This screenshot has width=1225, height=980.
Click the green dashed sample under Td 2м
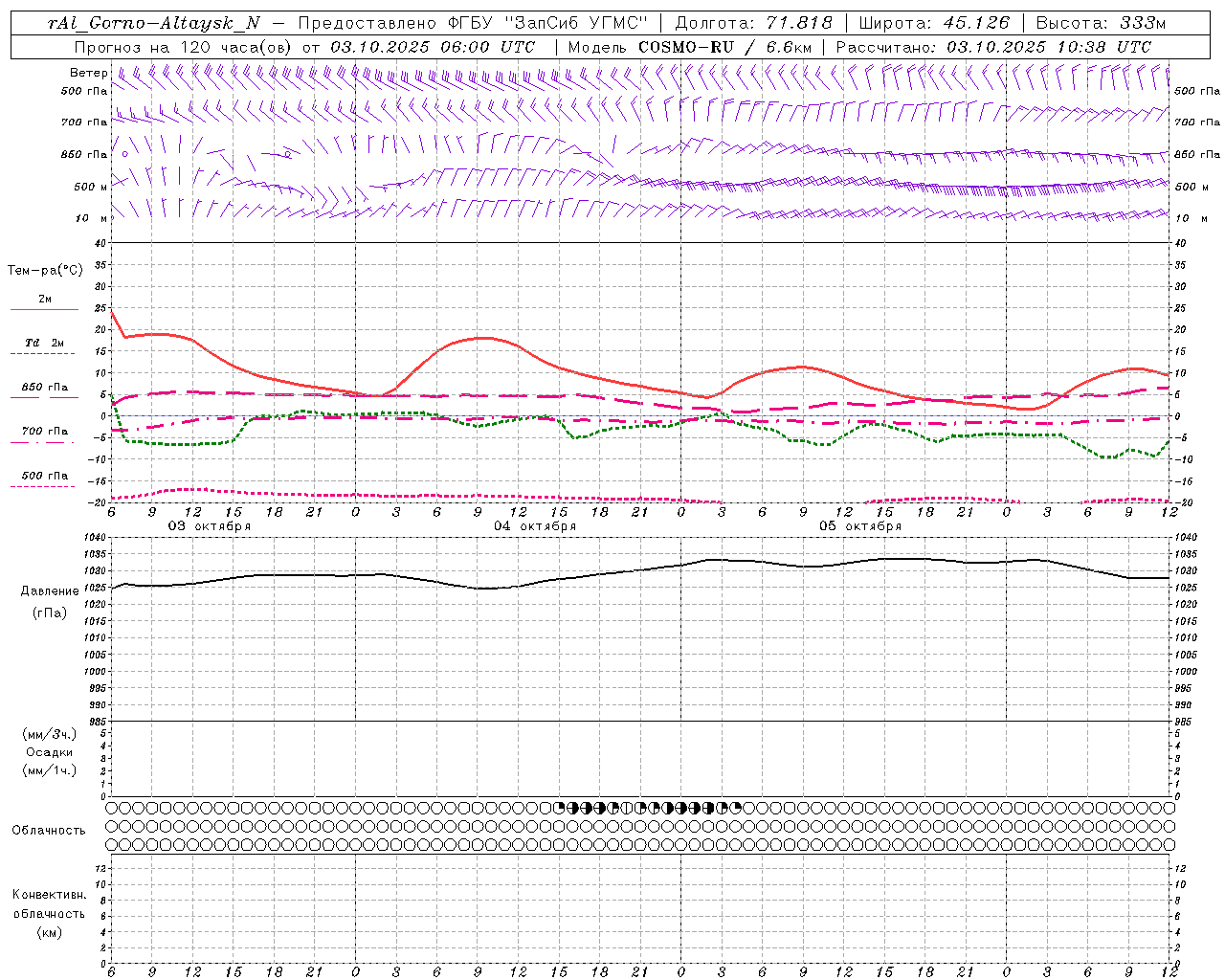point(44,354)
